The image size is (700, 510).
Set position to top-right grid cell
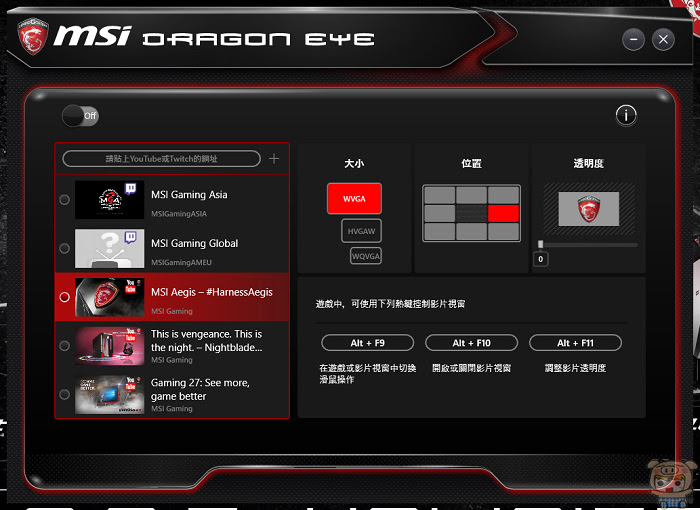point(503,195)
